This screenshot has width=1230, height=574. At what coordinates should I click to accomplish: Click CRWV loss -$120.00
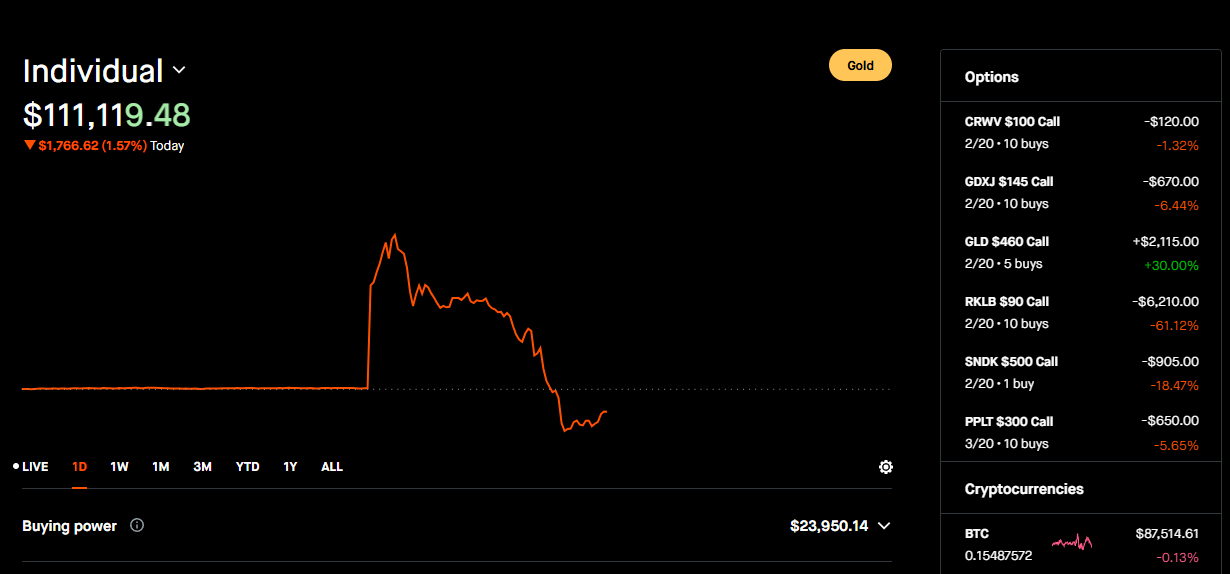click(1172, 122)
